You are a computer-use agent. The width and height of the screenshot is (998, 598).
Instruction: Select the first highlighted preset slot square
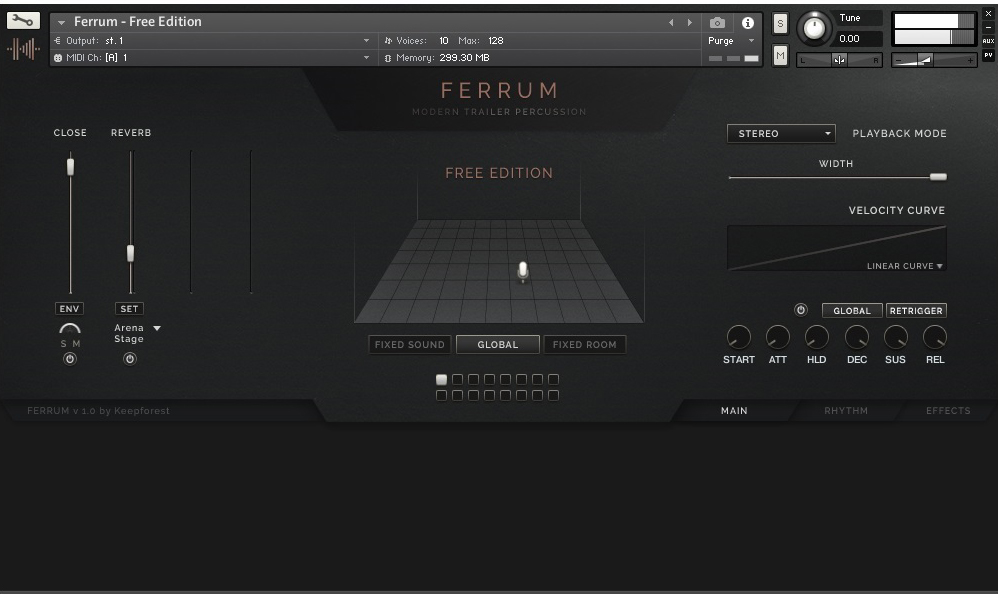(441, 380)
